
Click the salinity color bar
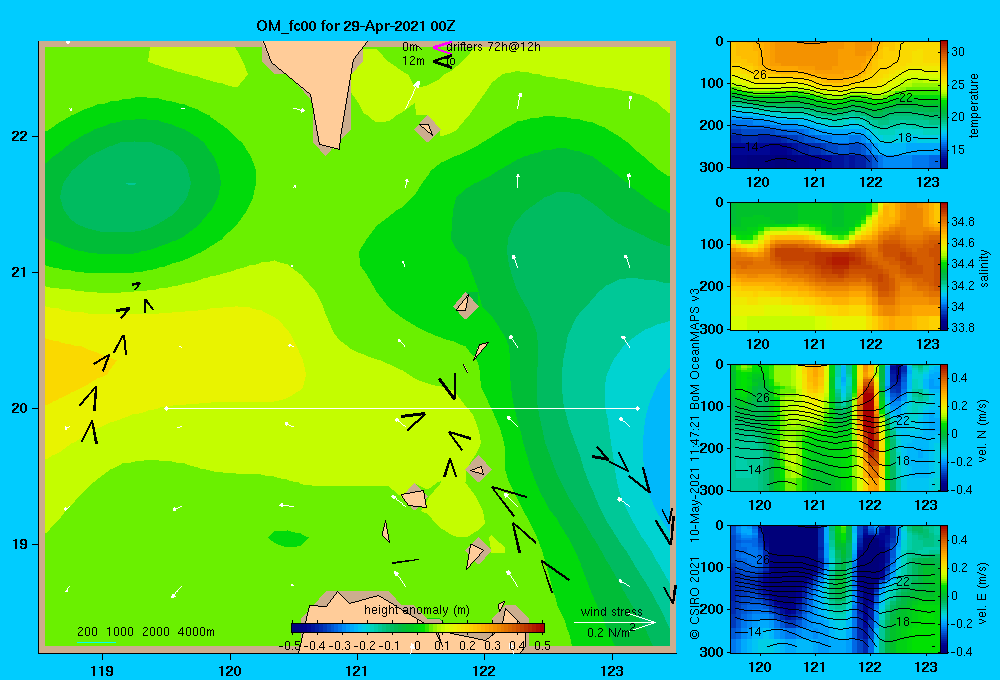click(x=943, y=266)
